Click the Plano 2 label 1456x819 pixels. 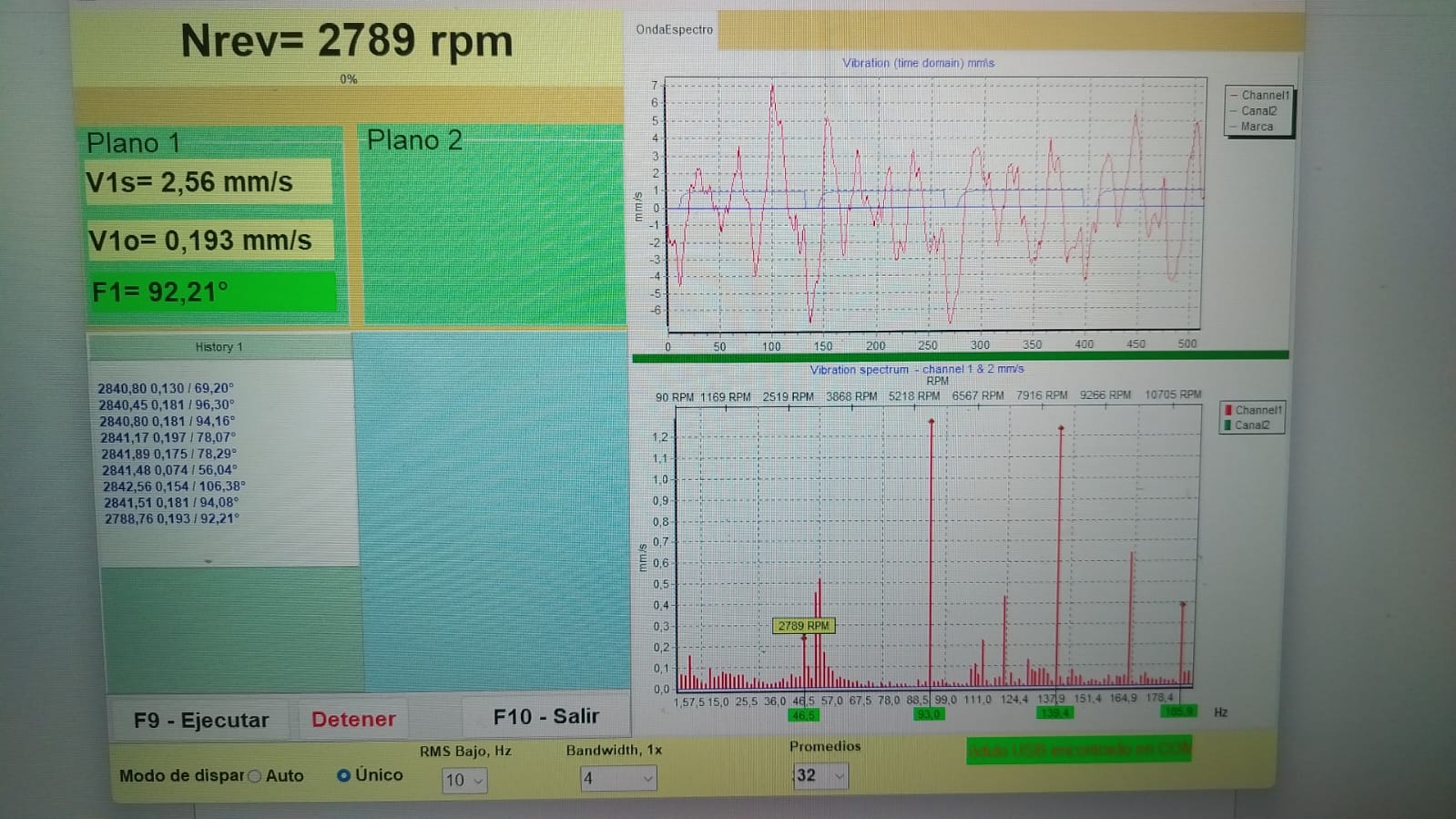(x=414, y=140)
